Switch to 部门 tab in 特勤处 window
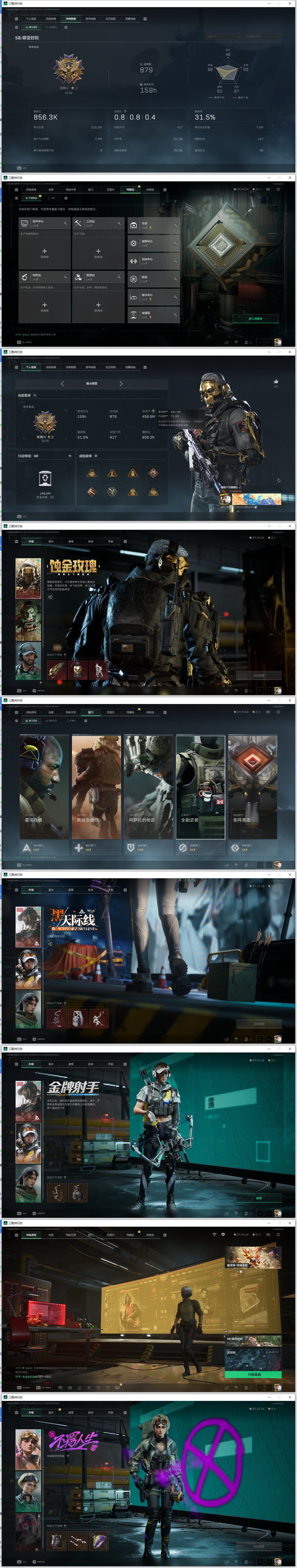Viewport: 297px width, 1568px height. 91,190
